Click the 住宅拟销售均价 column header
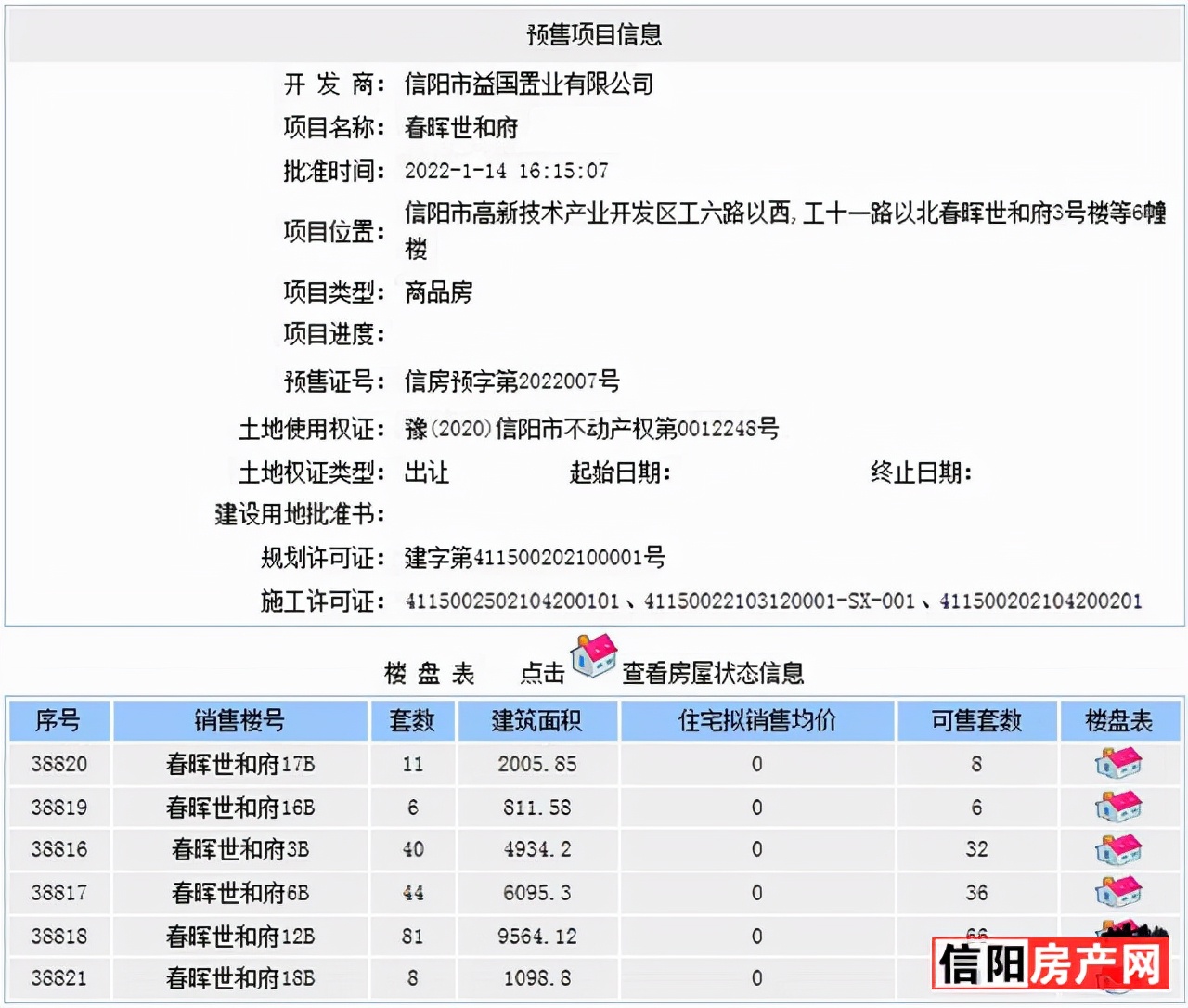This screenshot has width=1188, height=1008. 756,720
